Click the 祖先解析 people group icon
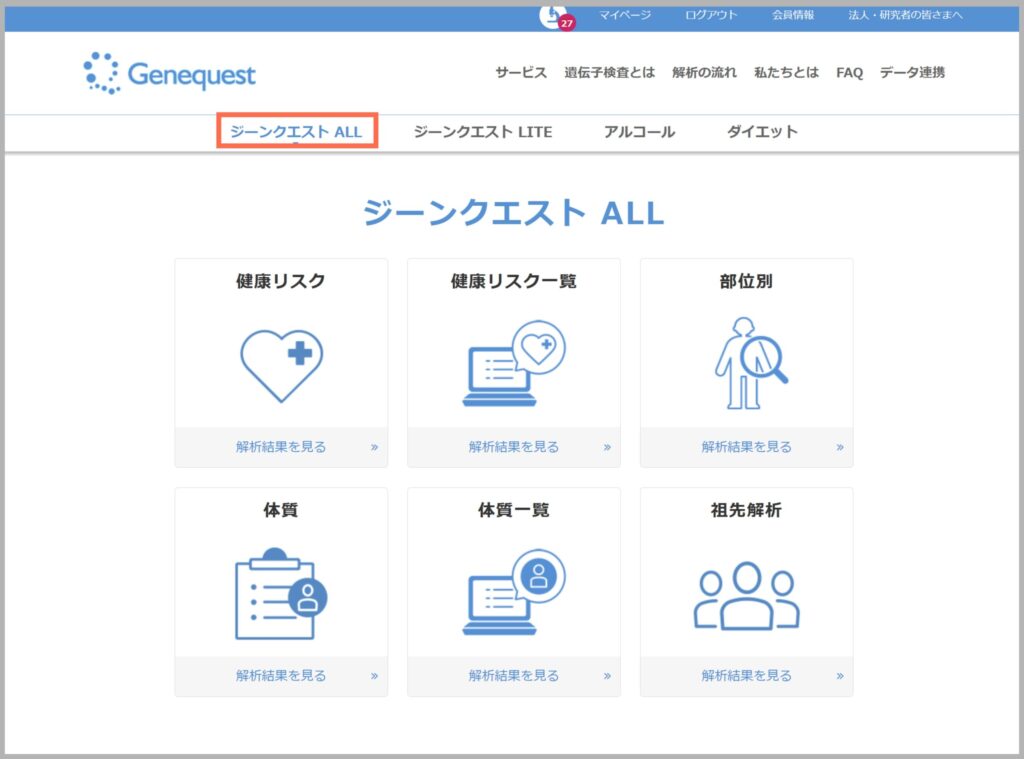 746,596
